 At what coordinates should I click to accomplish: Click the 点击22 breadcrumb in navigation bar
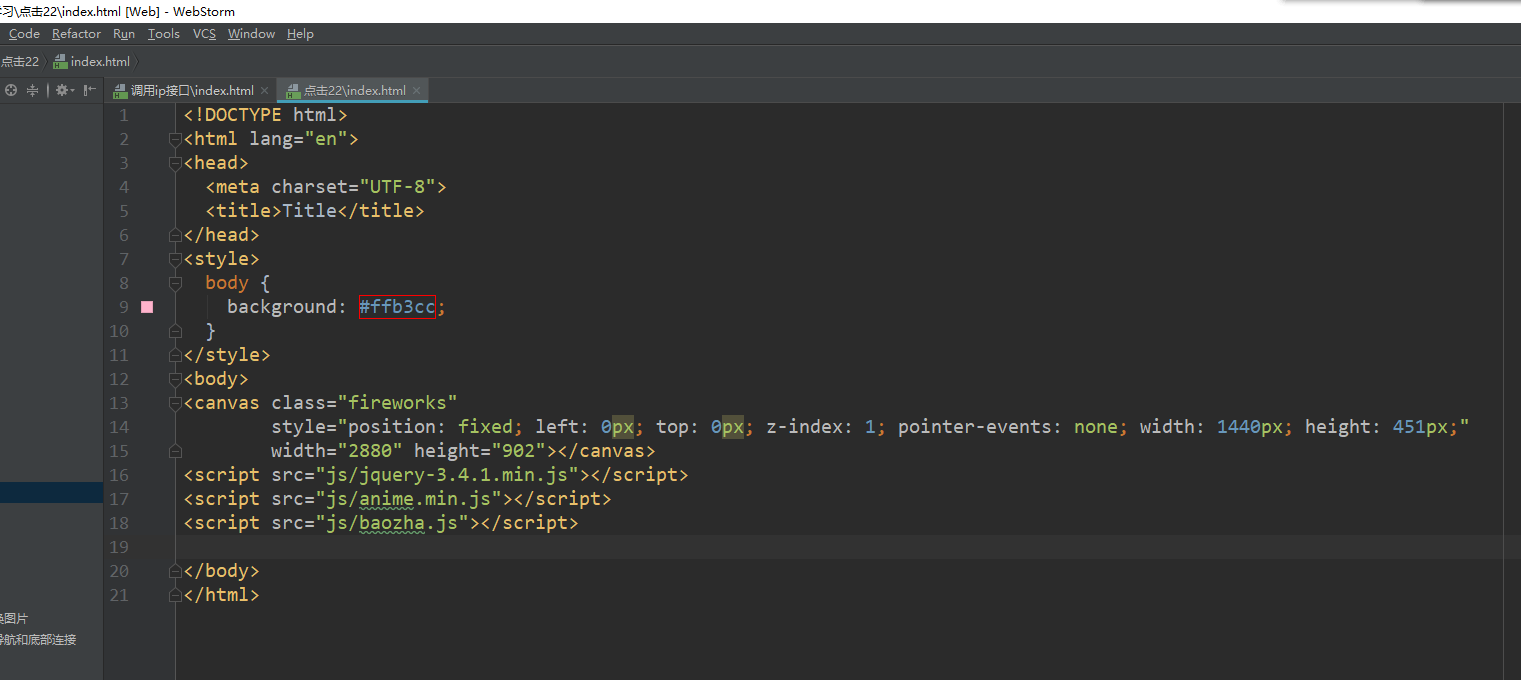(x=19, y=62)
